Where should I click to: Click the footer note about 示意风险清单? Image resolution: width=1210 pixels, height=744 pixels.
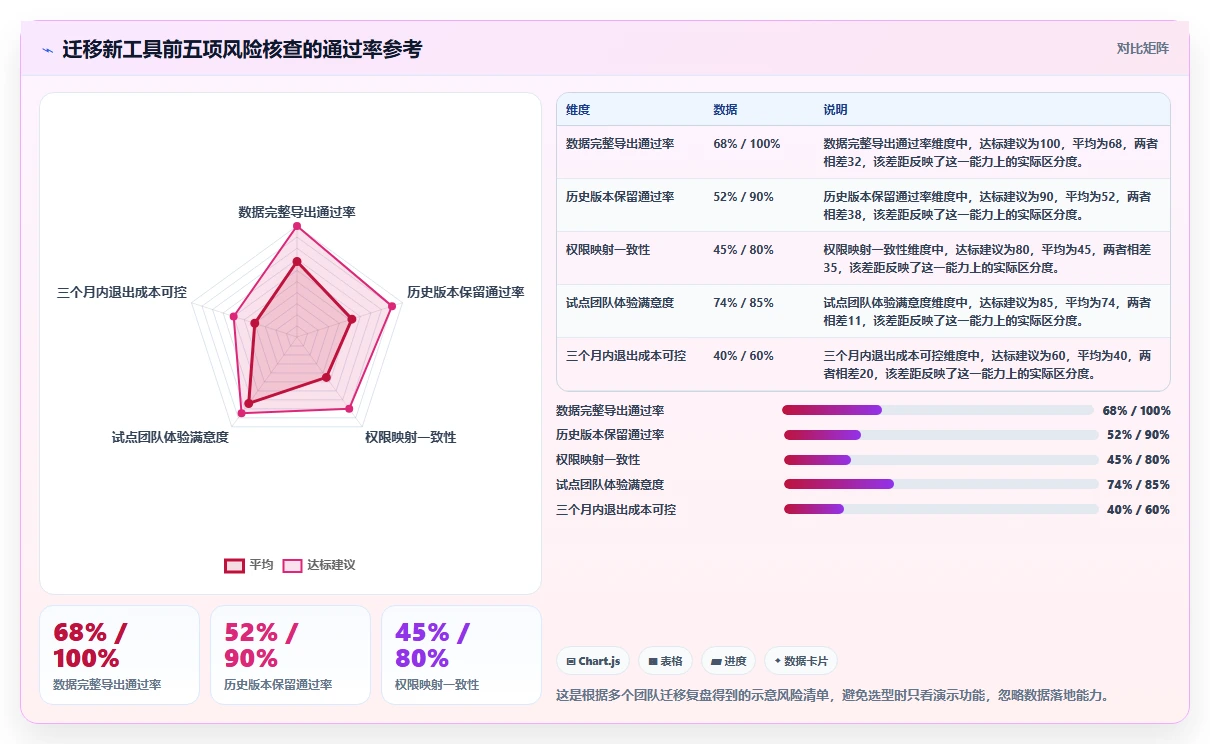pos(832,695)
